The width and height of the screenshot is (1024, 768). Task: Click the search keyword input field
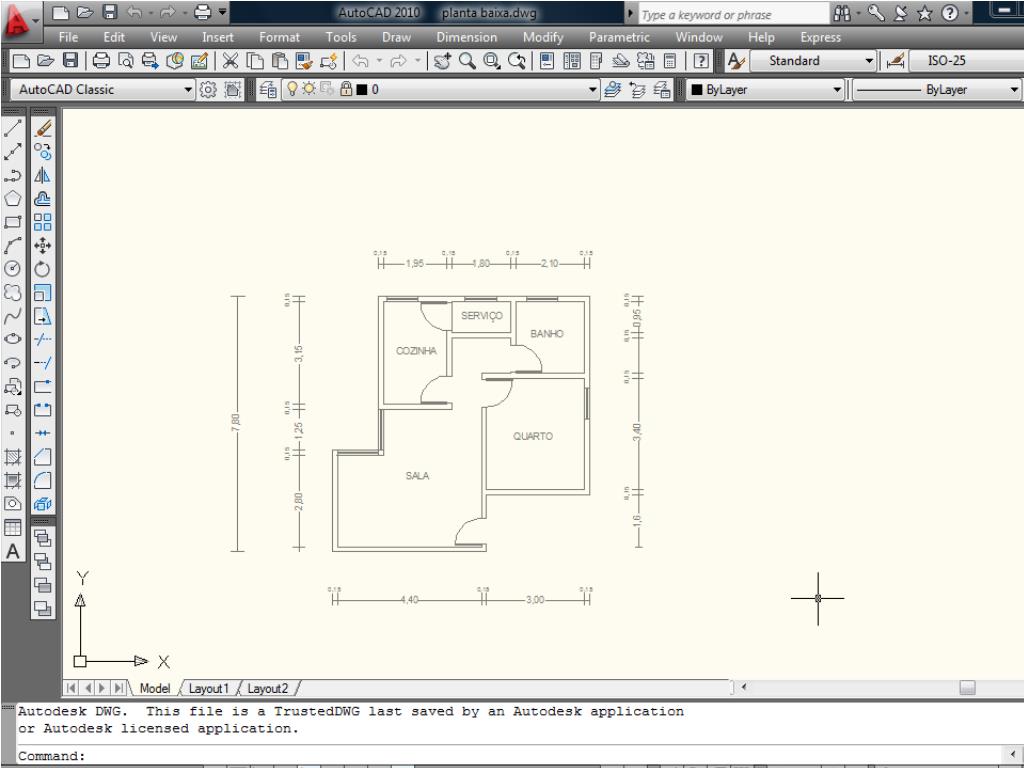pyautogui.click(x=733, y=14)
